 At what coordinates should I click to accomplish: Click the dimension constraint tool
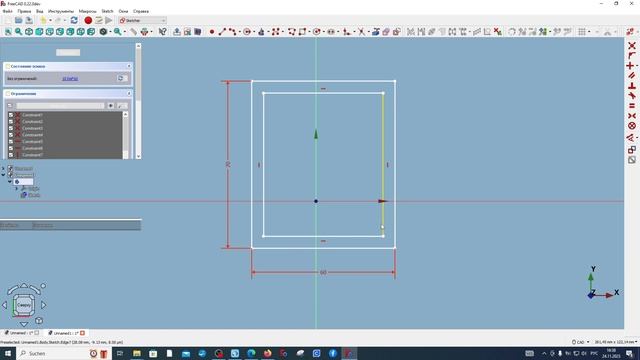coord(630,138)
